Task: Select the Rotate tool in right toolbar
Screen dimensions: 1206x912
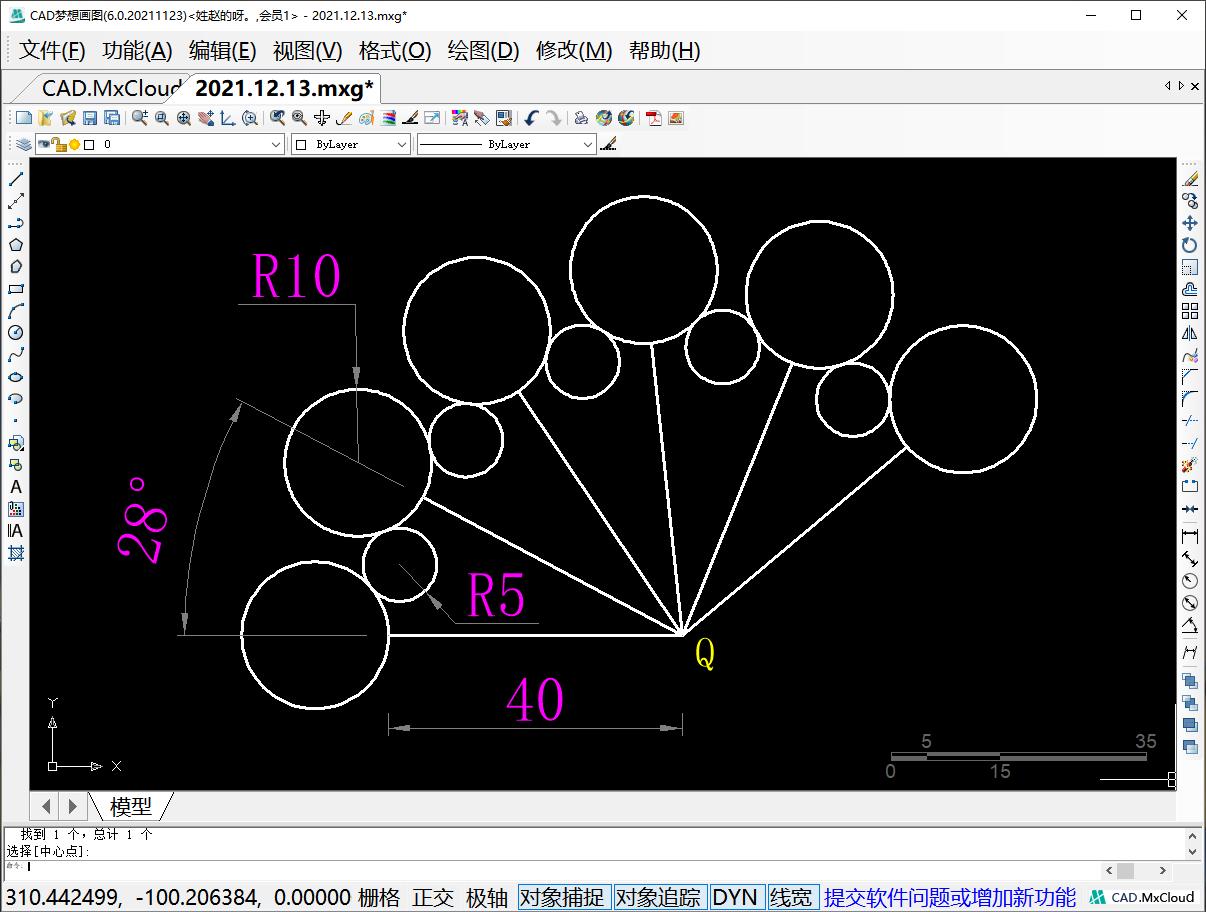Action: (1190, 245)
